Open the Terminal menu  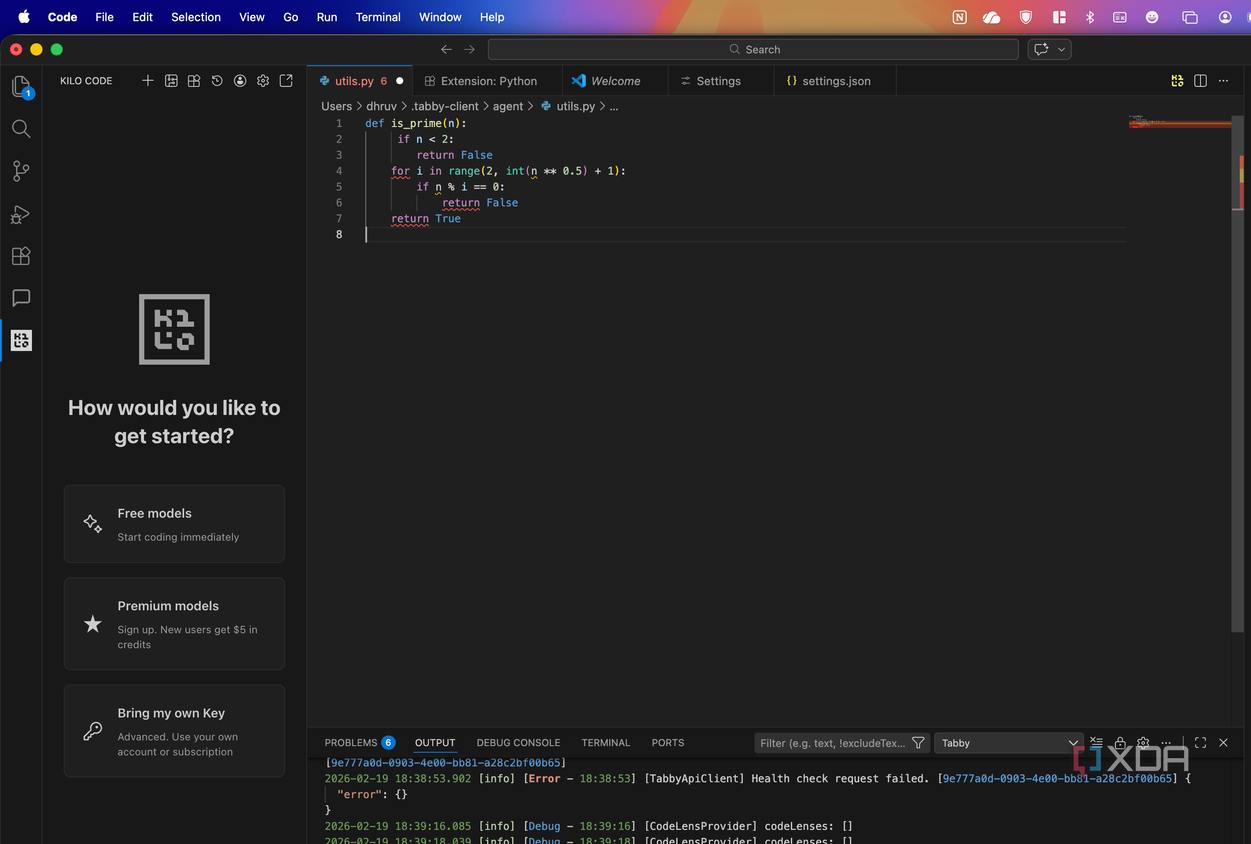[378, 17]
